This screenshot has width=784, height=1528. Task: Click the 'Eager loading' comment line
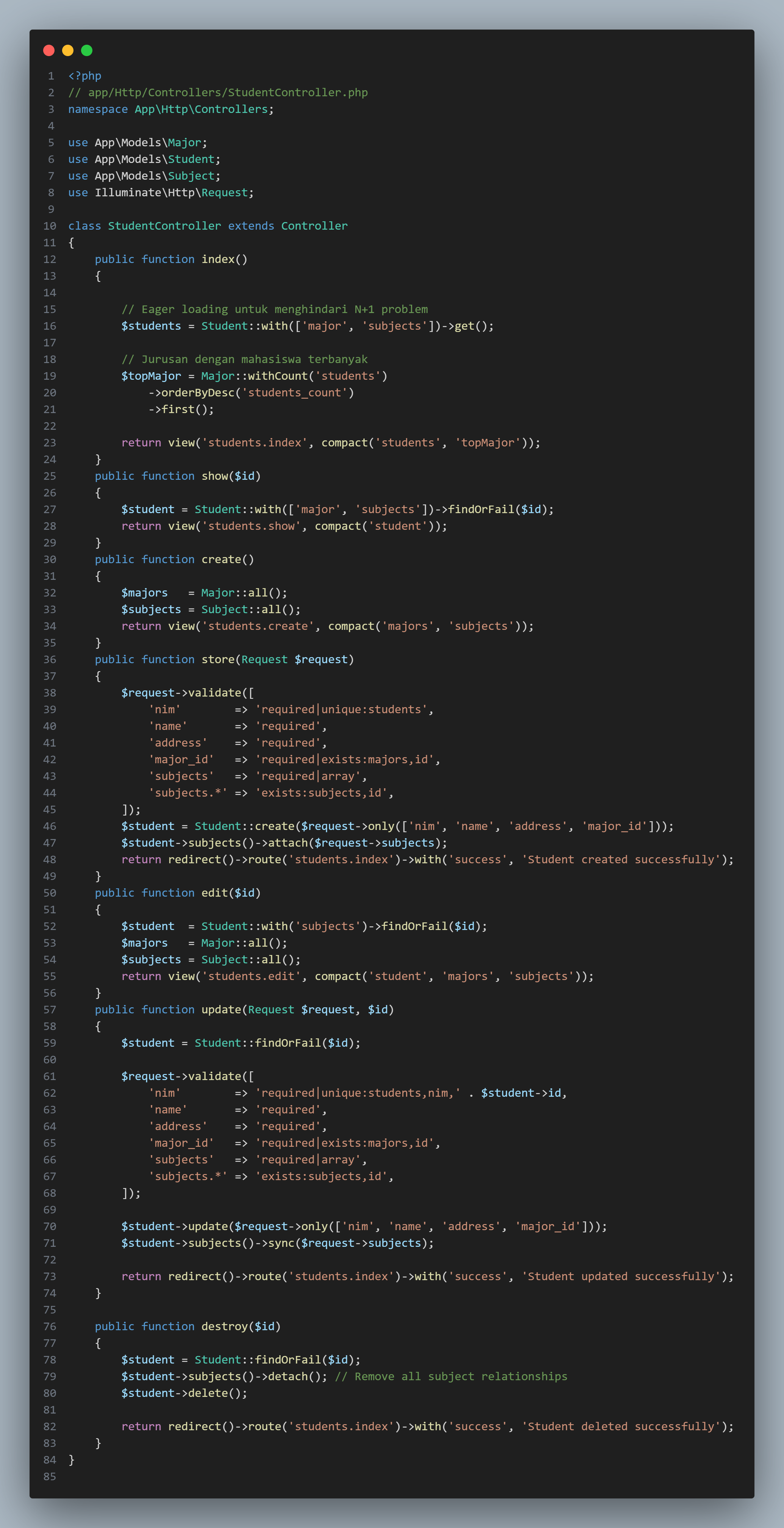click(x=274, y=309)
